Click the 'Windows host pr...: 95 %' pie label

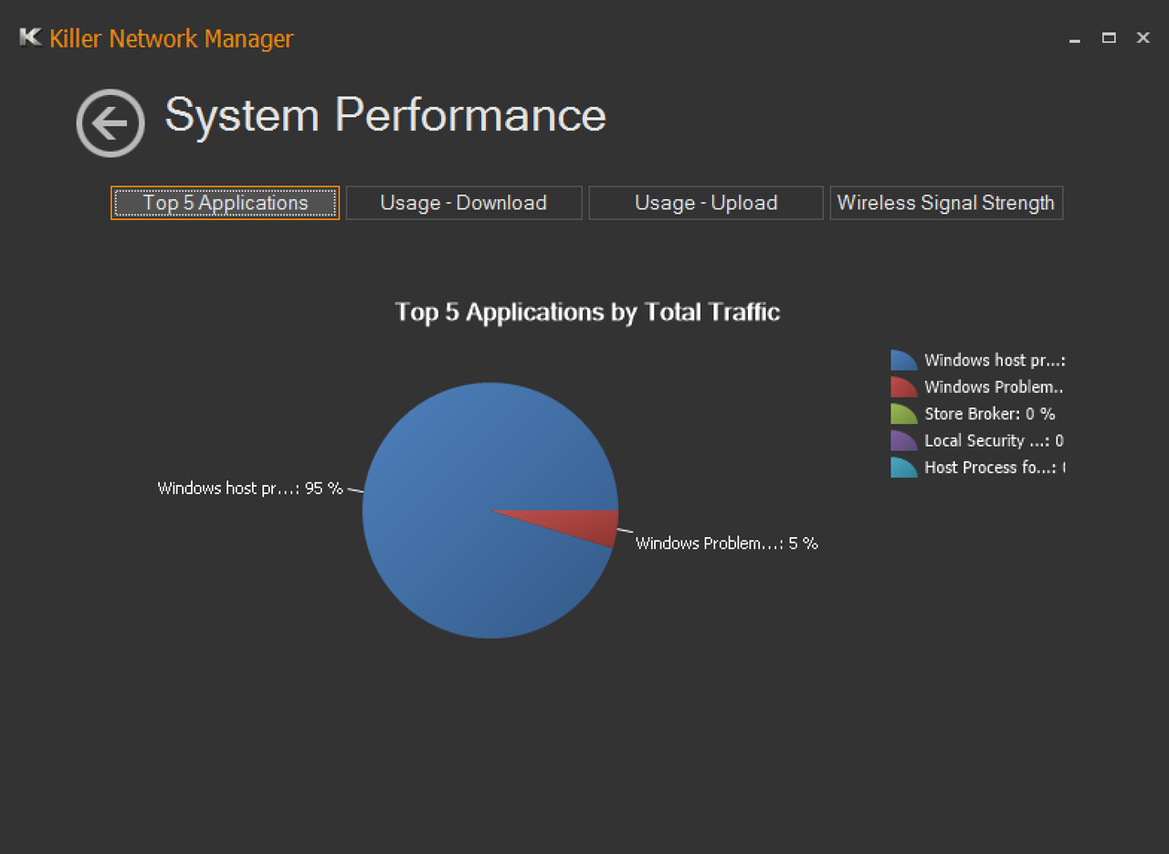pyautogui.click(x=250, y=489)
